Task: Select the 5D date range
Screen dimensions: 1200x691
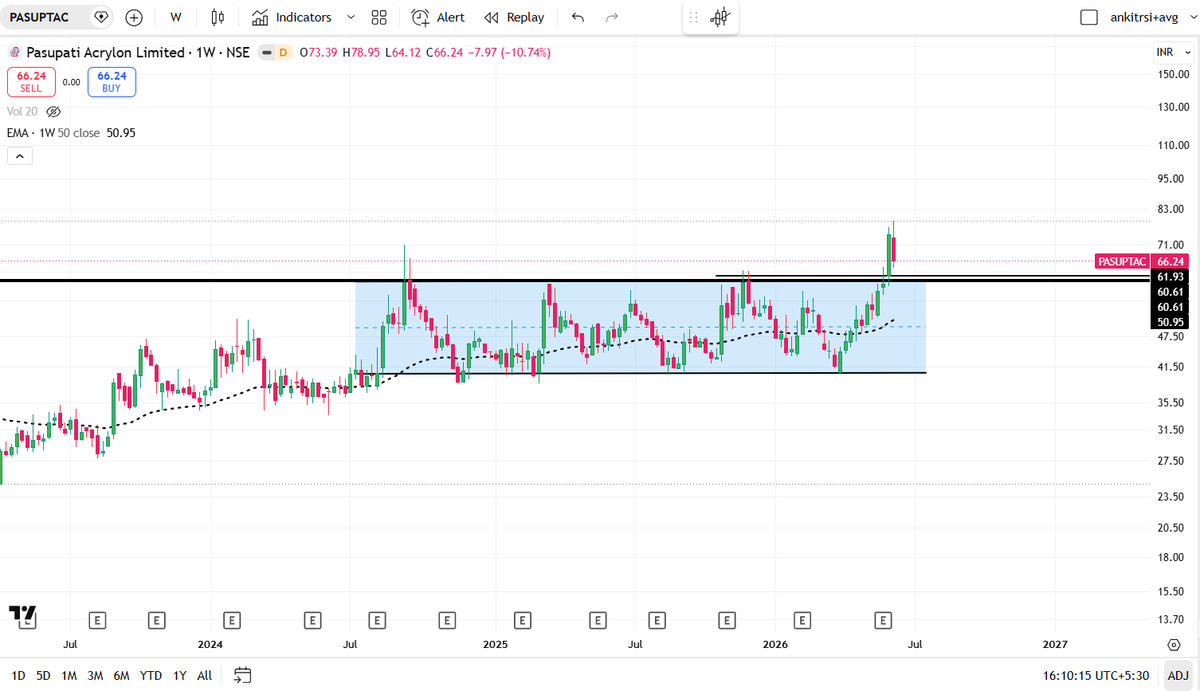Action: (43, 675)
